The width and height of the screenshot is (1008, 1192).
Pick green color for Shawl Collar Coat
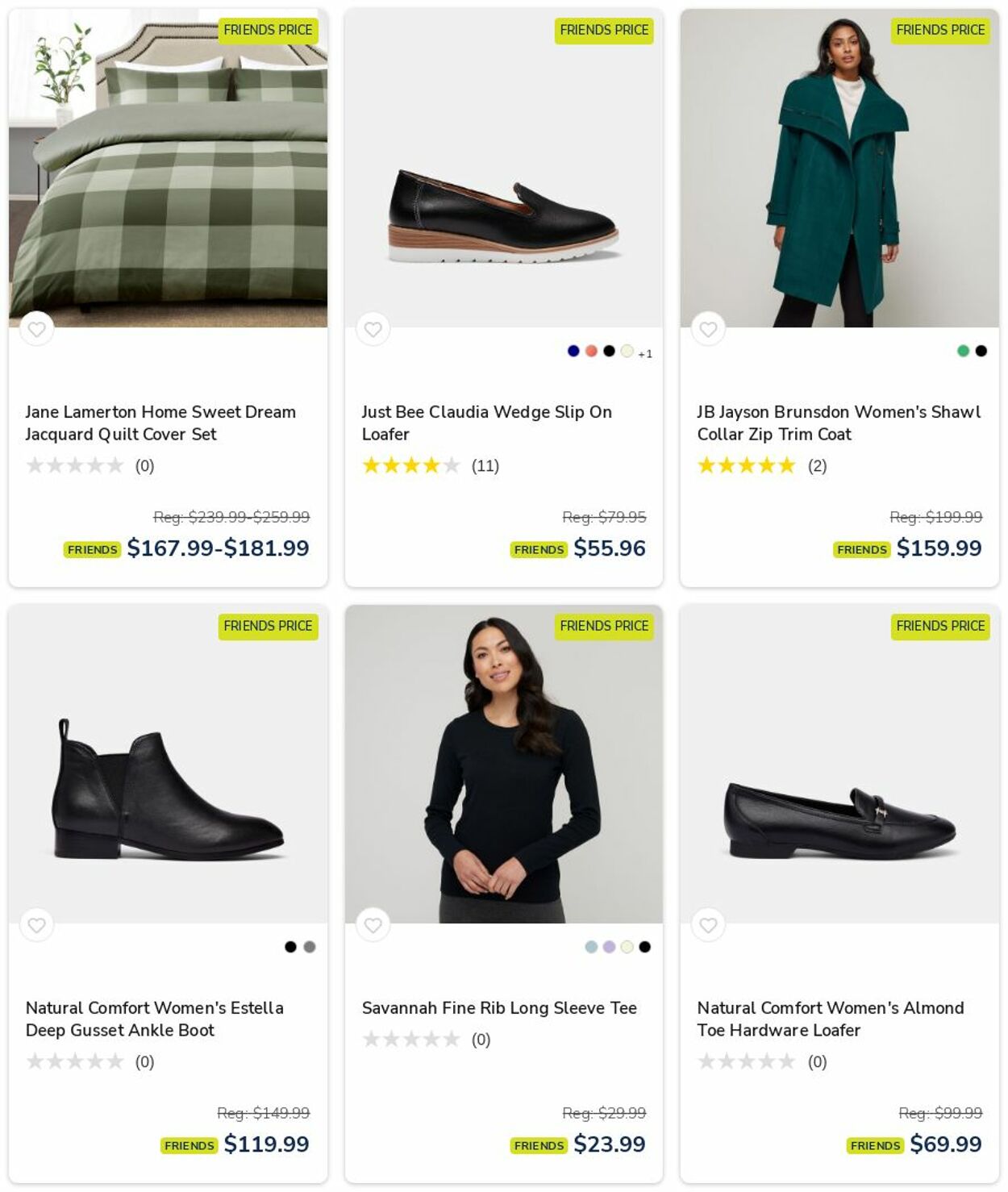[x=963, y=351]
